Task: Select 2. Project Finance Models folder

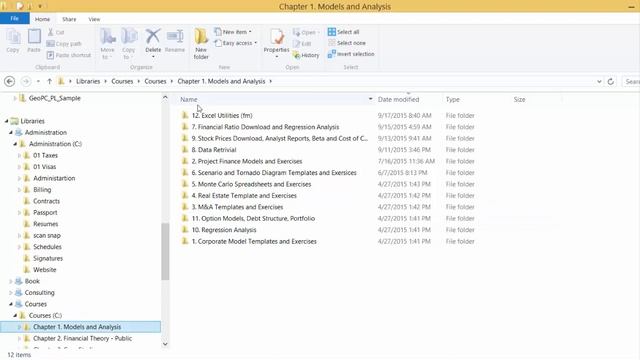Action: [x=247, y=161]
